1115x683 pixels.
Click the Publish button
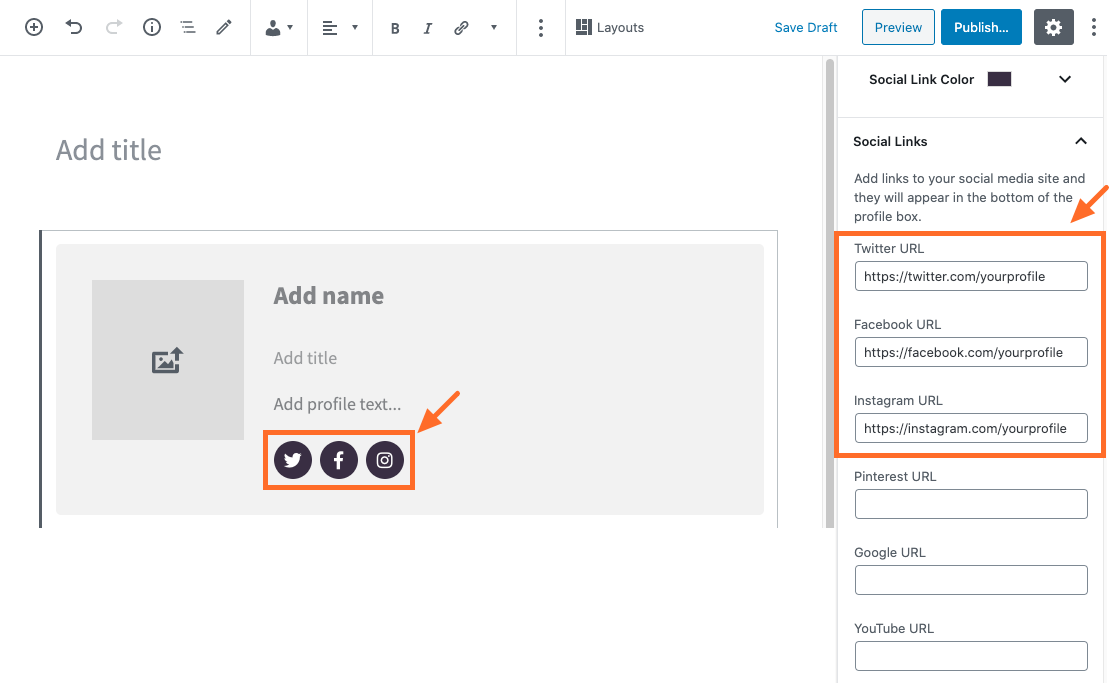(x=981, y=27)
